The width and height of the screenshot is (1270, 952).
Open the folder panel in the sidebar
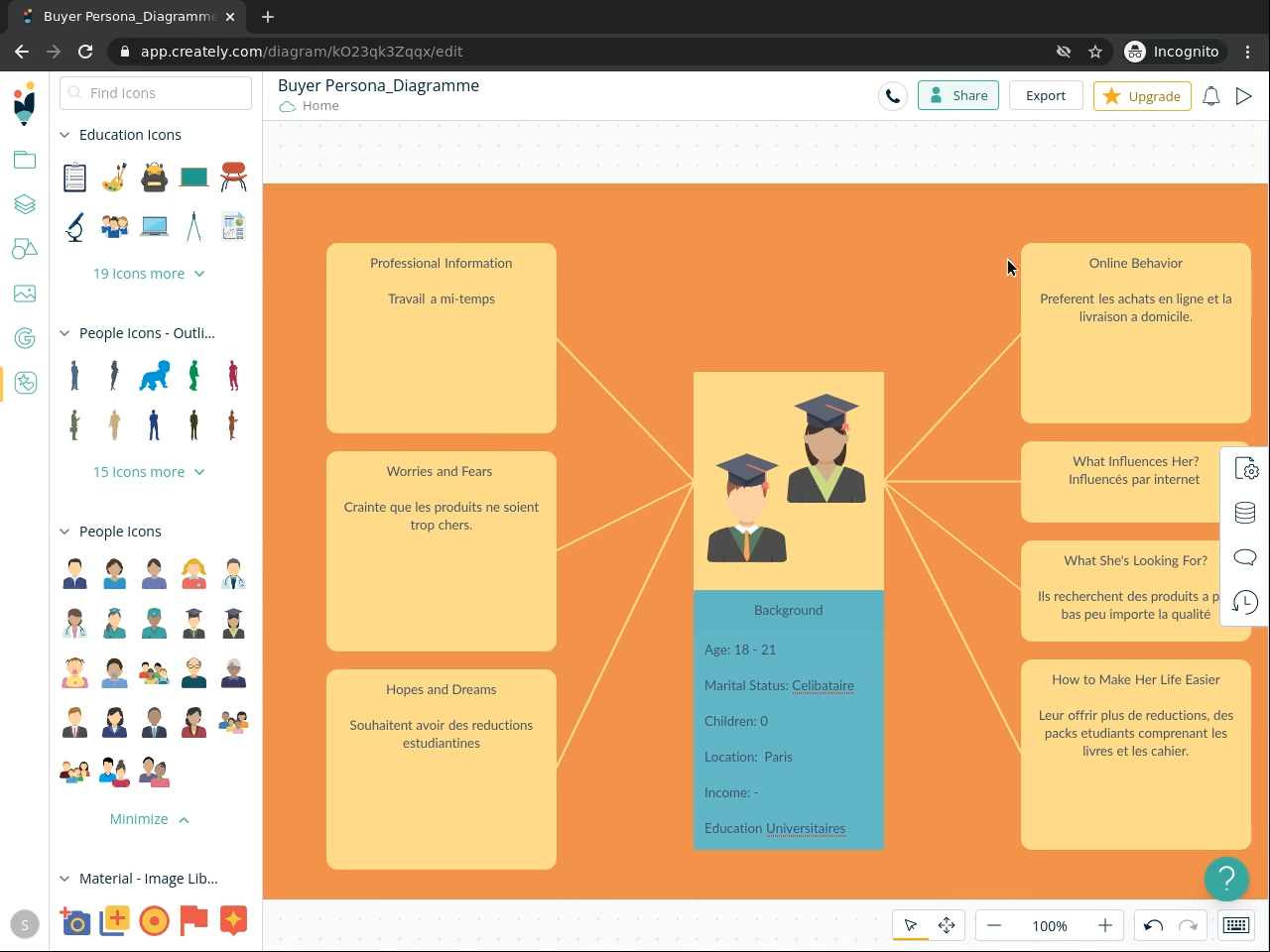(25, 160)
